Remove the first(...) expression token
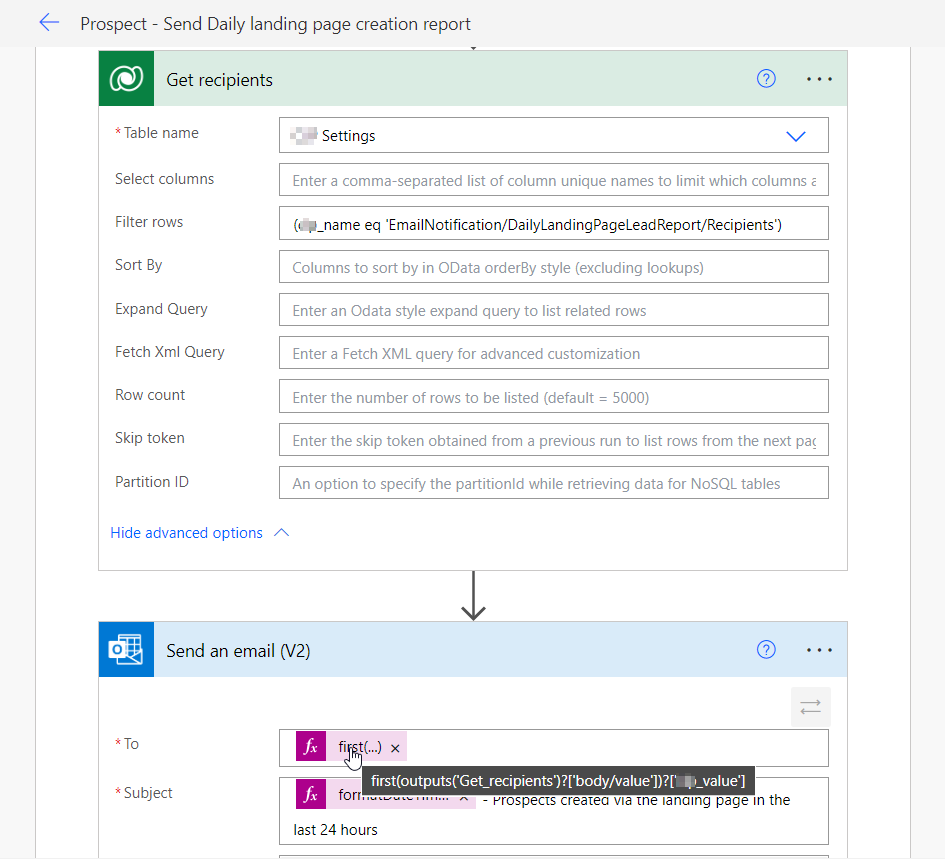This screenshot has width=945, height=859. coord(395,748)
